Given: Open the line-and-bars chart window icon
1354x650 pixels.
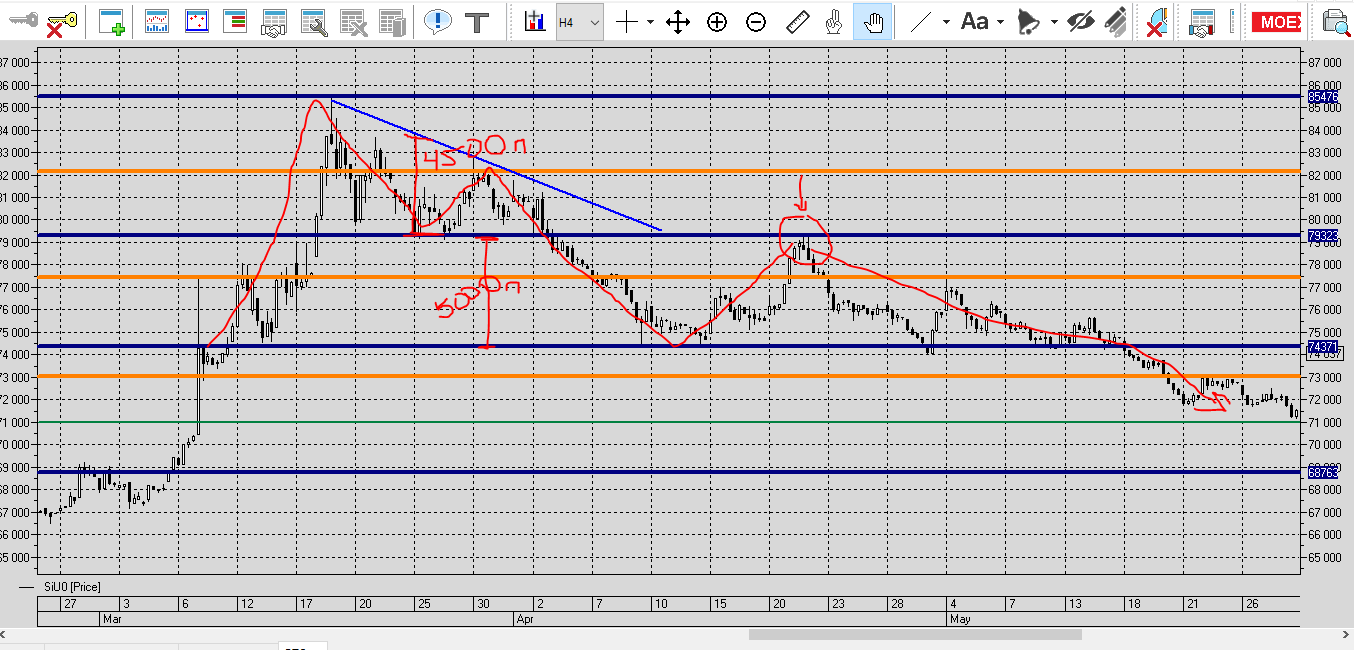Looking at the screenshot, I should pos(157,21).
